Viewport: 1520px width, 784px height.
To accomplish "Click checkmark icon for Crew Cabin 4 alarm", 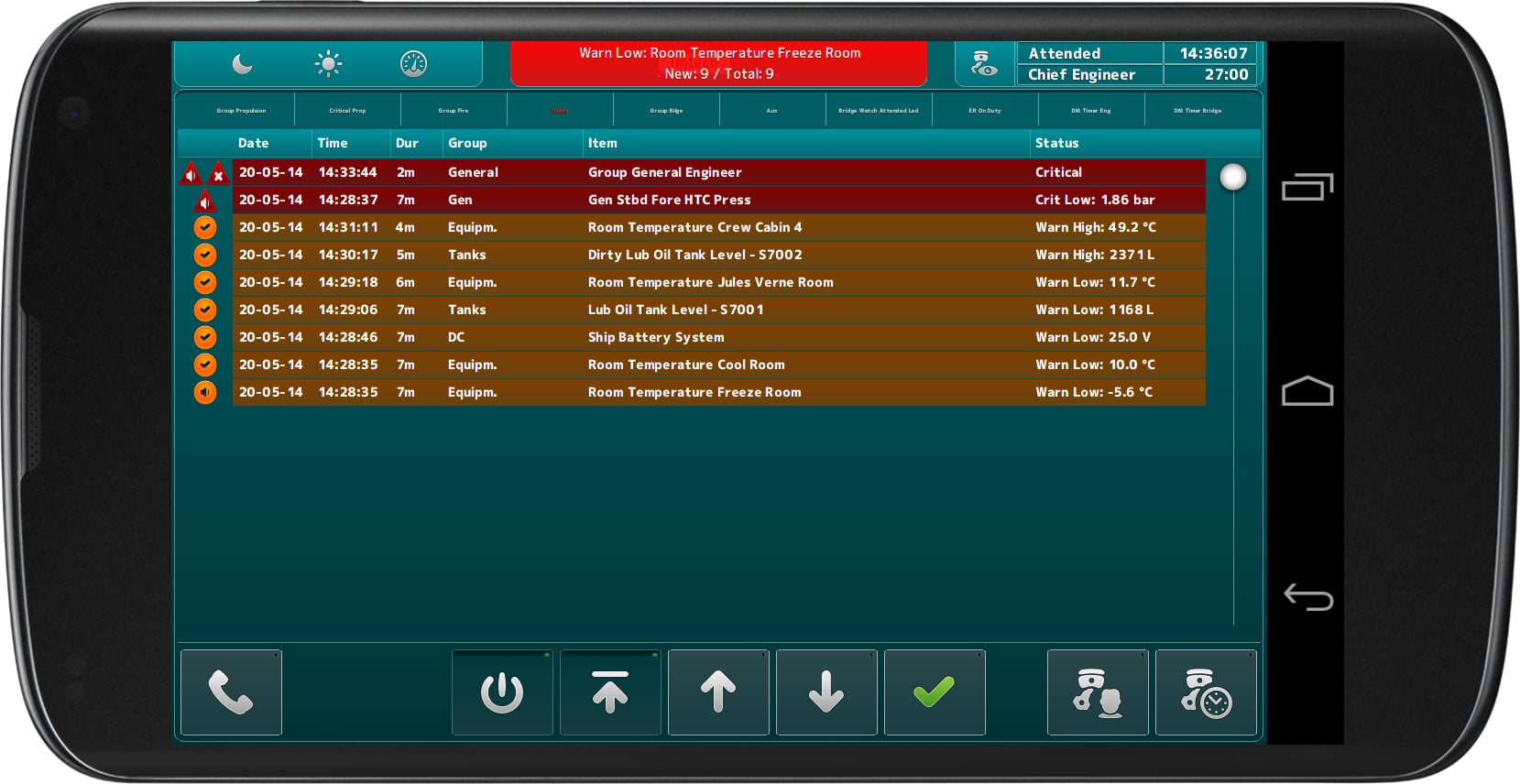I will pos(205,227).
